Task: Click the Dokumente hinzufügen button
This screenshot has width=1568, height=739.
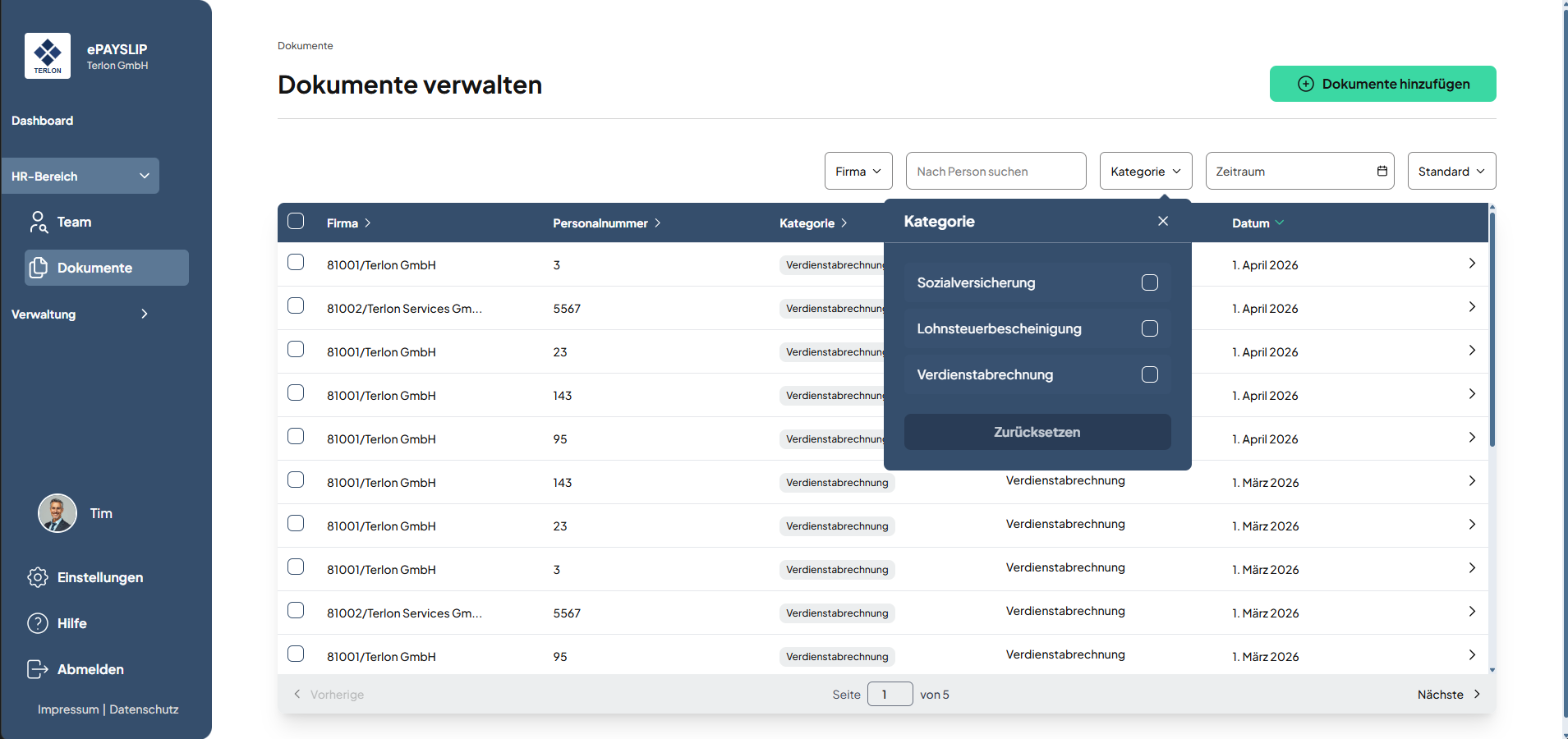Action: coord(1382,84)
